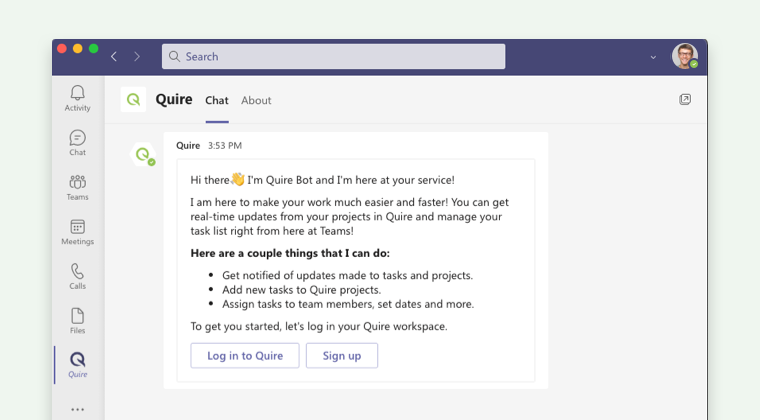Click 'To get you started' line

click(319, 327)
